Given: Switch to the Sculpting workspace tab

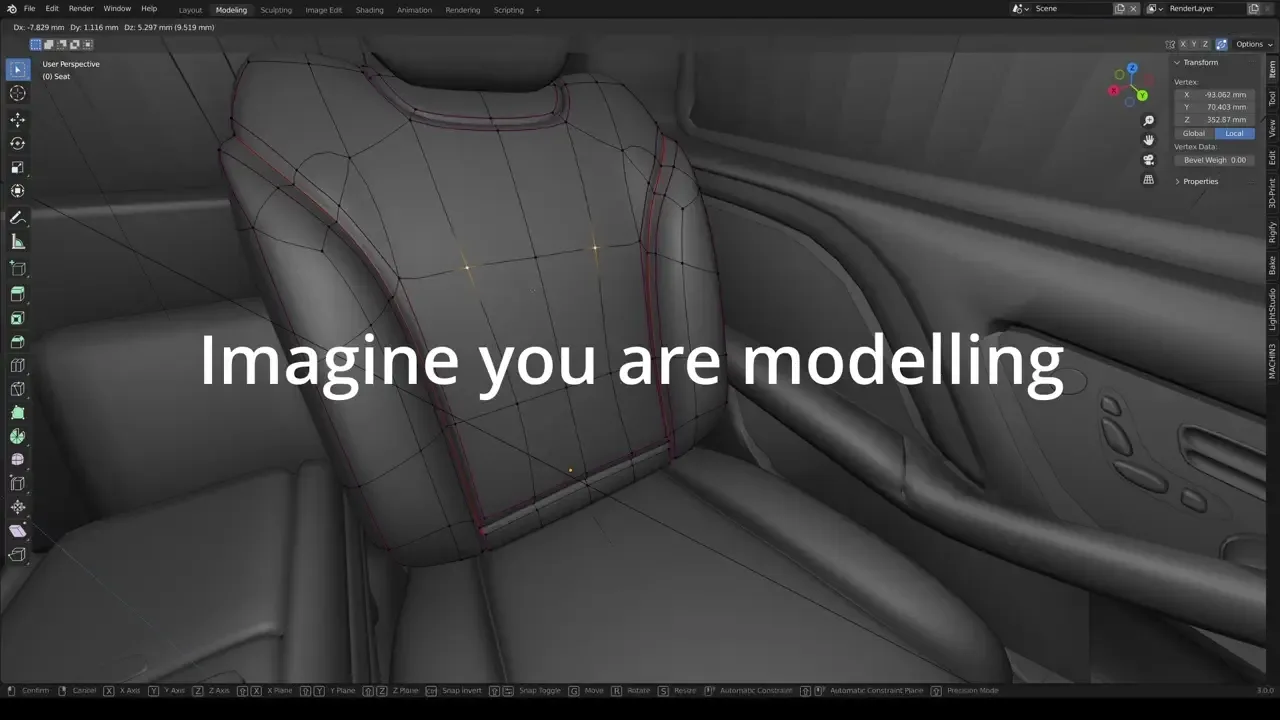Looking at the screenshot, I should coord(276,10).
